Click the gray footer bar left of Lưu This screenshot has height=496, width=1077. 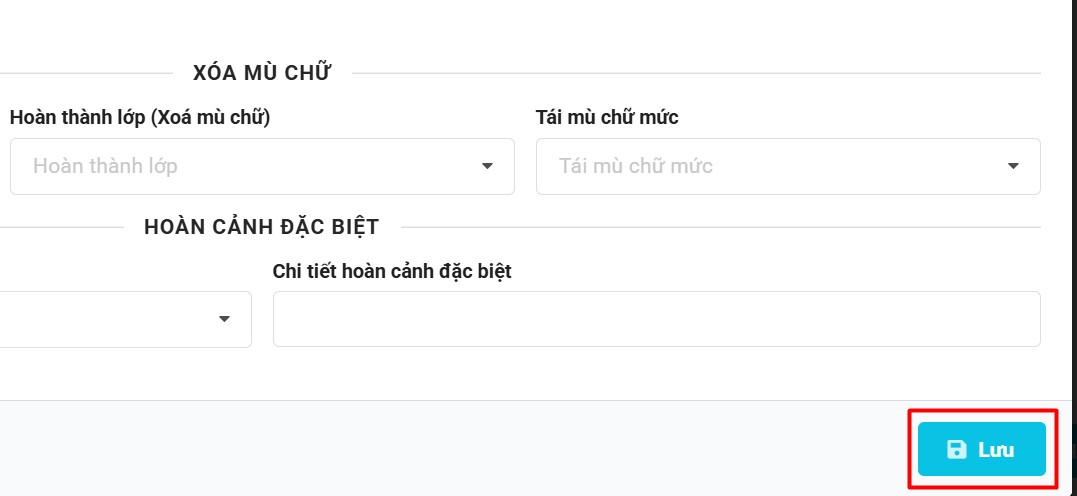(x=450, y=448)
